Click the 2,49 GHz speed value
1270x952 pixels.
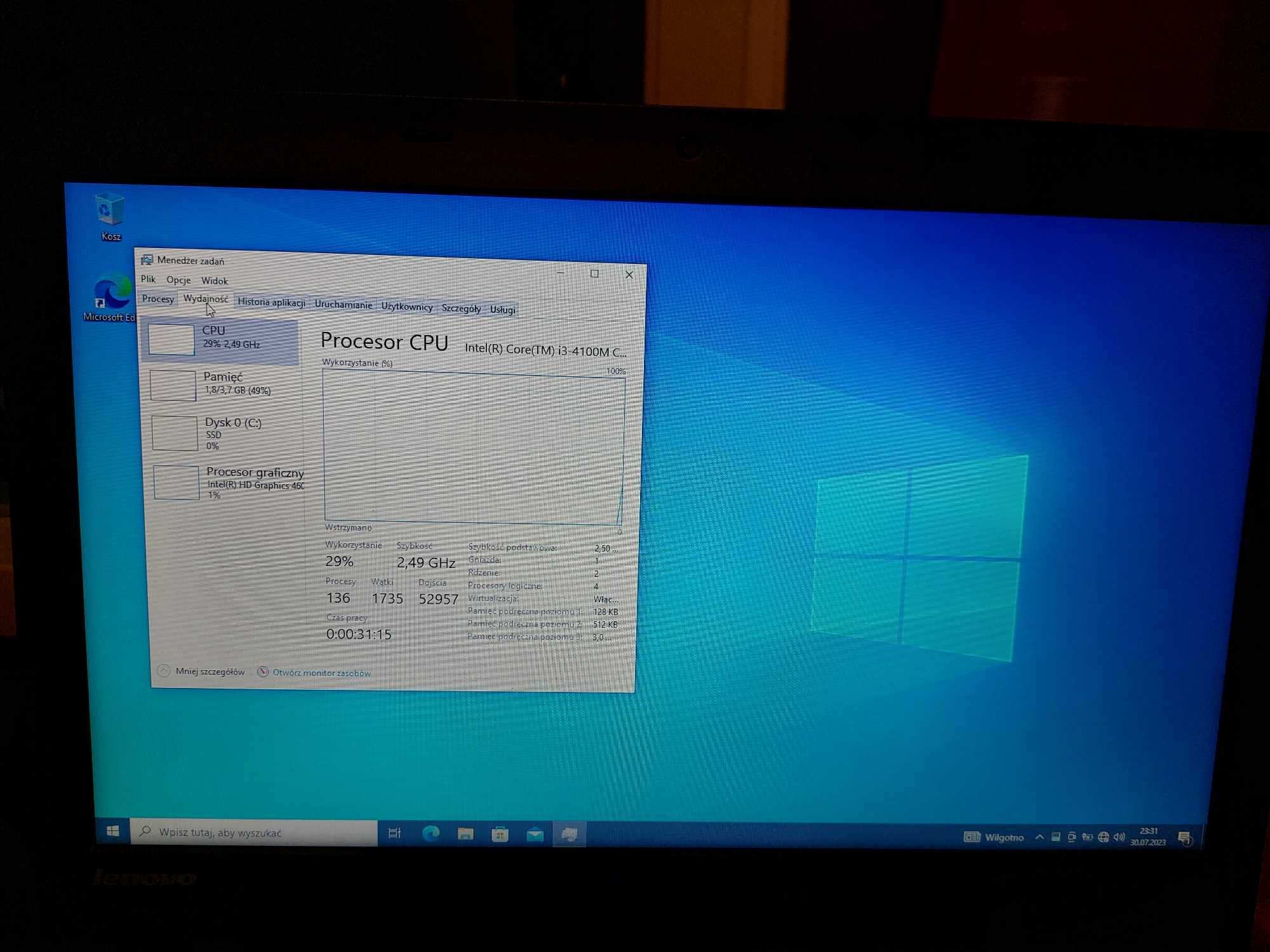tap(425, 562)
